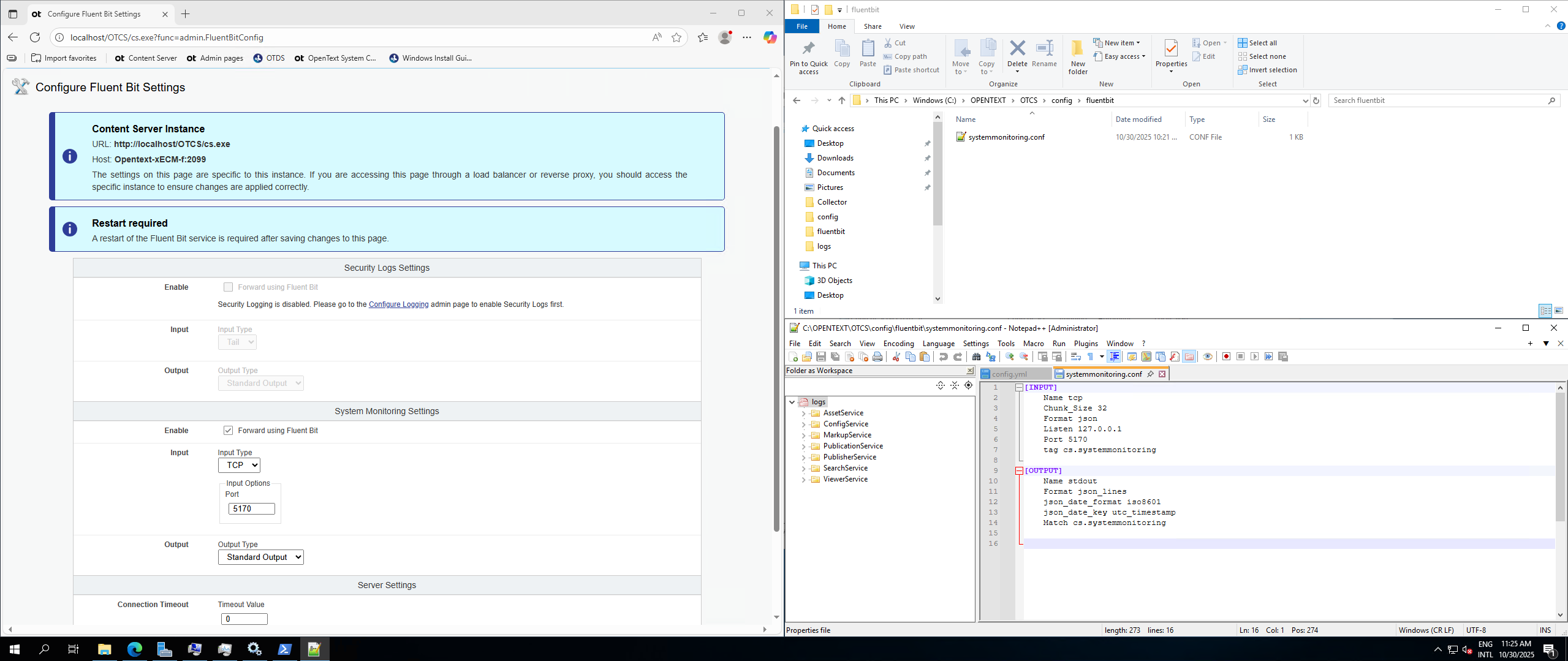Toggle the Monitoring eye icon in Notepad++
The width and height of the screenshot is (1568, 661).
pos(1208,357)
